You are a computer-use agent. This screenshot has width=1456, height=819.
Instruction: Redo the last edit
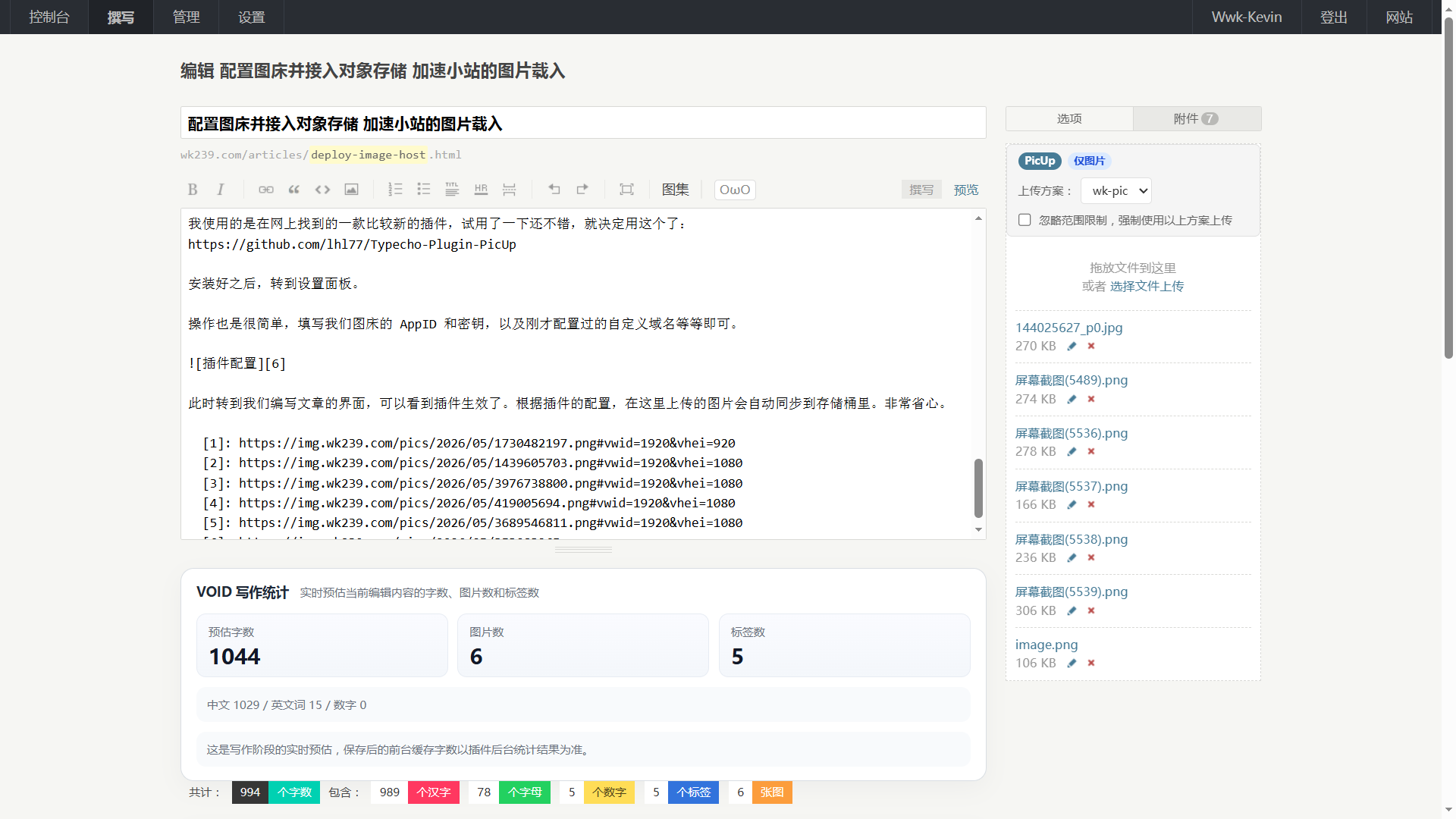582,190
